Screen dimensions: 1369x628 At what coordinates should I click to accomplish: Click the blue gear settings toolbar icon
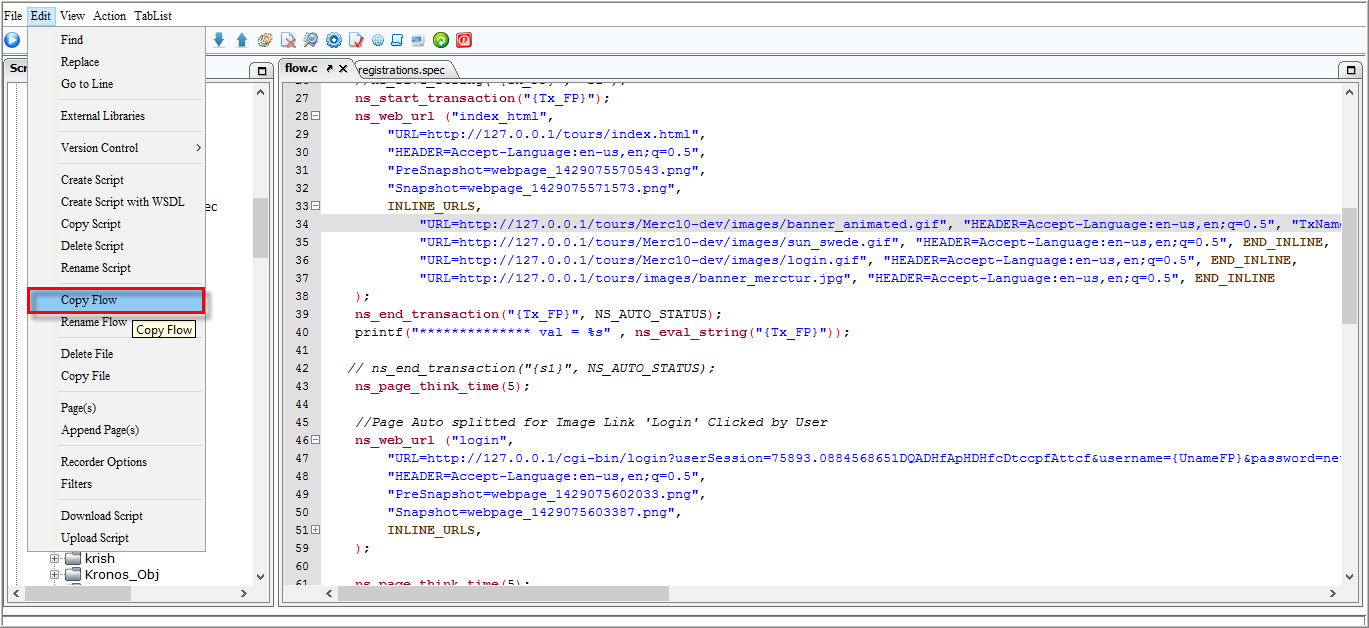tap(334, 40)
